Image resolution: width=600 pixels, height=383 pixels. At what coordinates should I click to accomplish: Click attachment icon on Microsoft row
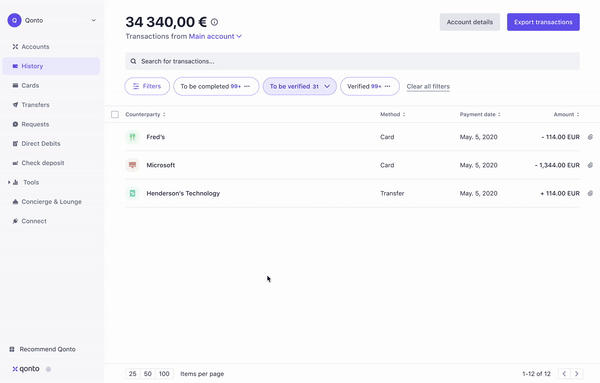tap(590, 165)
